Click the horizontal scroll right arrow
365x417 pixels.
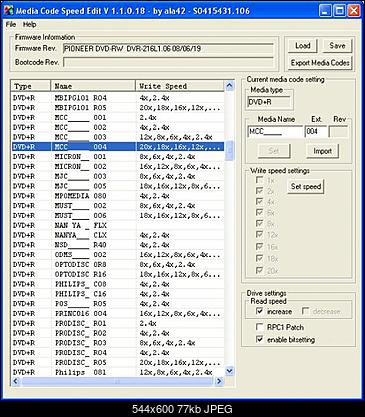(x=219, y=381)
